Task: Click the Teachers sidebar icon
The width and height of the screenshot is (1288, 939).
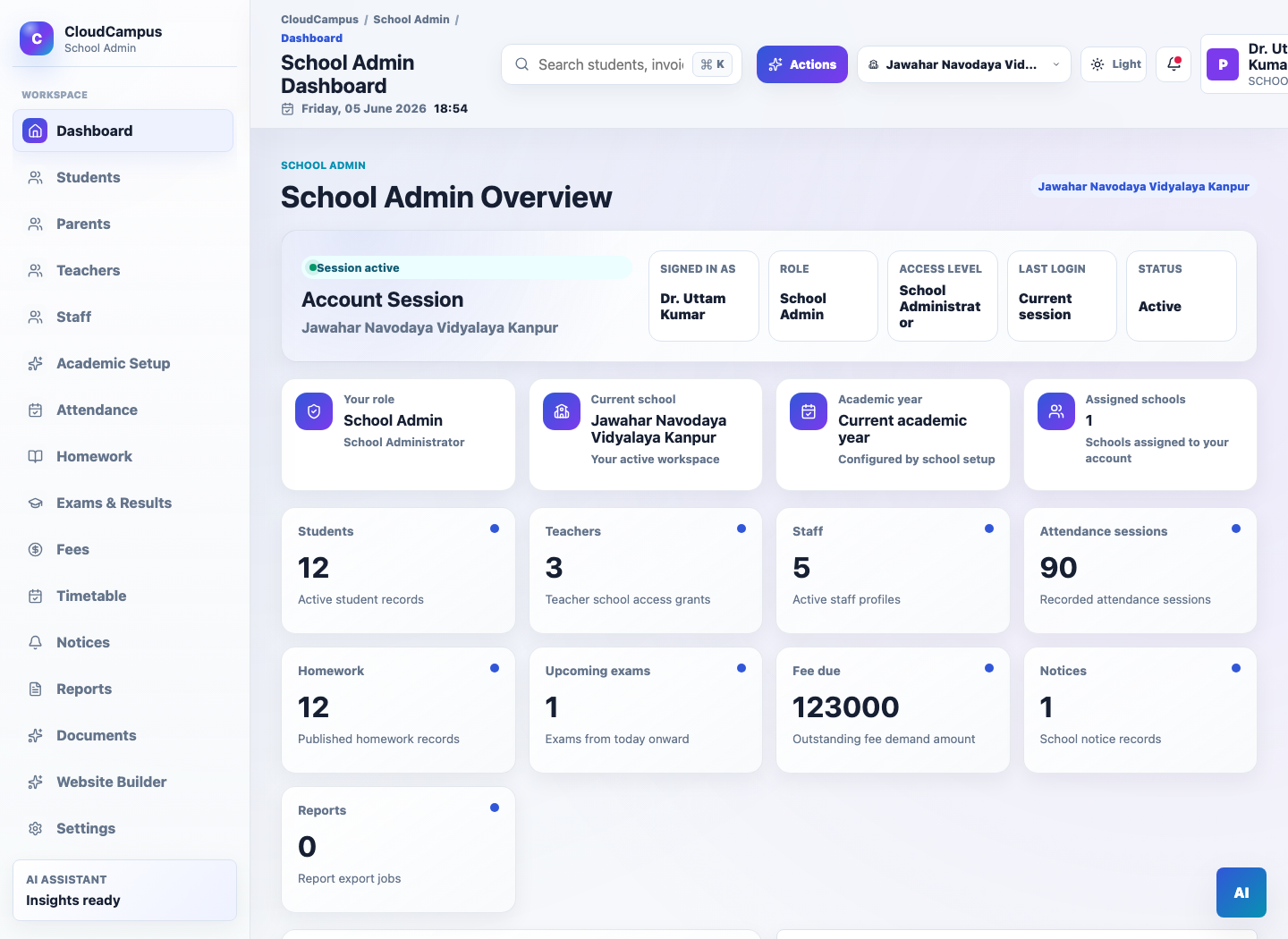Action: [x=36, y=270]
